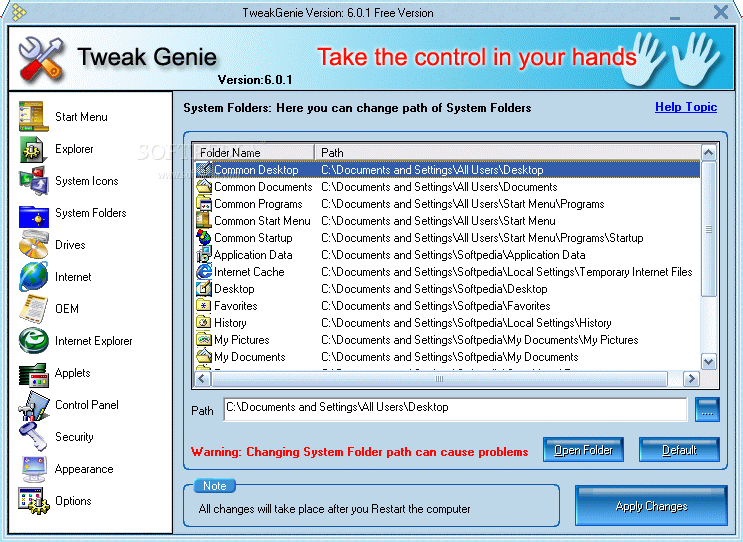Select the Application Data folder name
743x542 pixels.
[x=253, y=255]
